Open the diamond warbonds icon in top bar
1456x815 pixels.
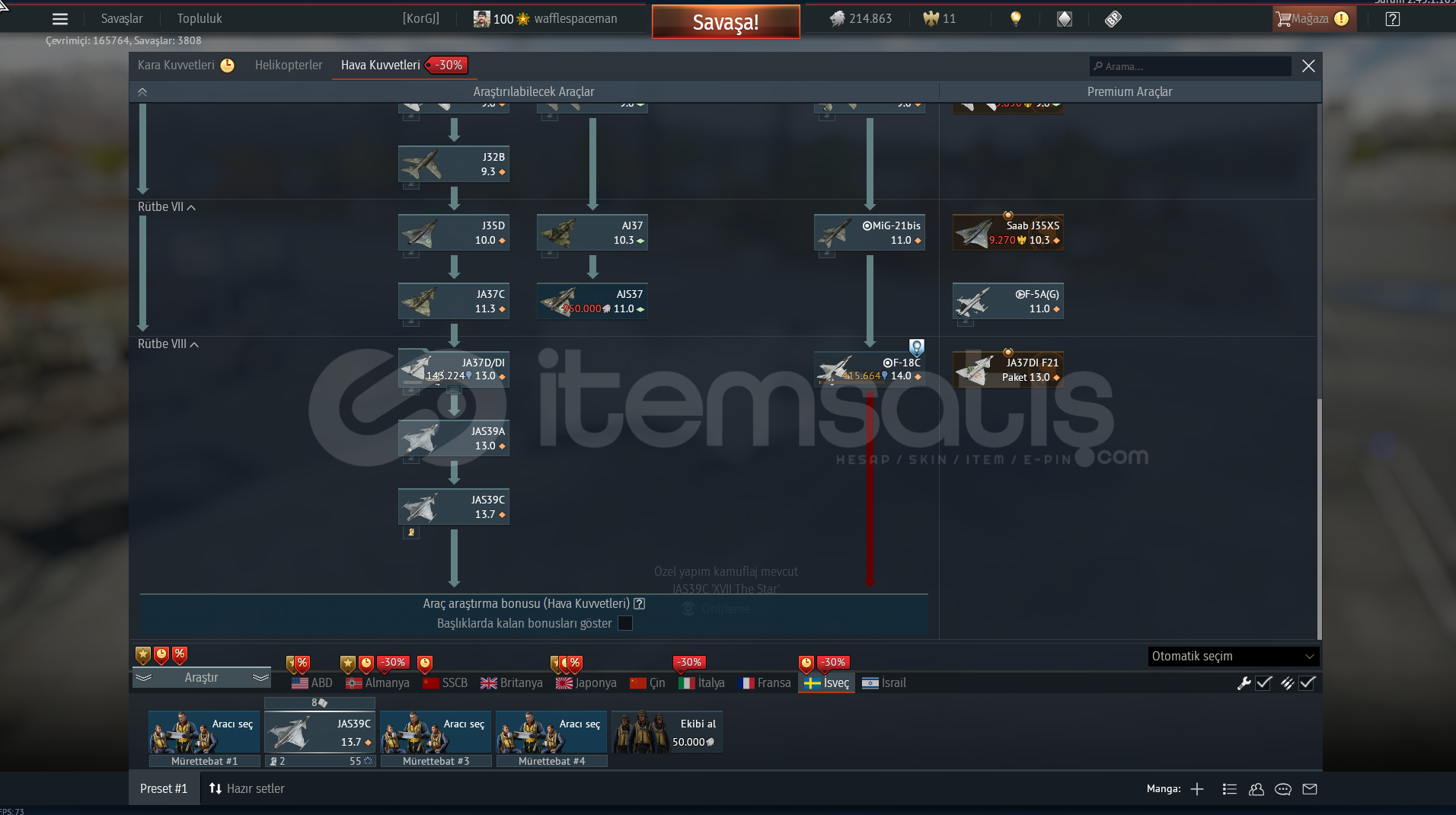click(x=1065, y=19)
